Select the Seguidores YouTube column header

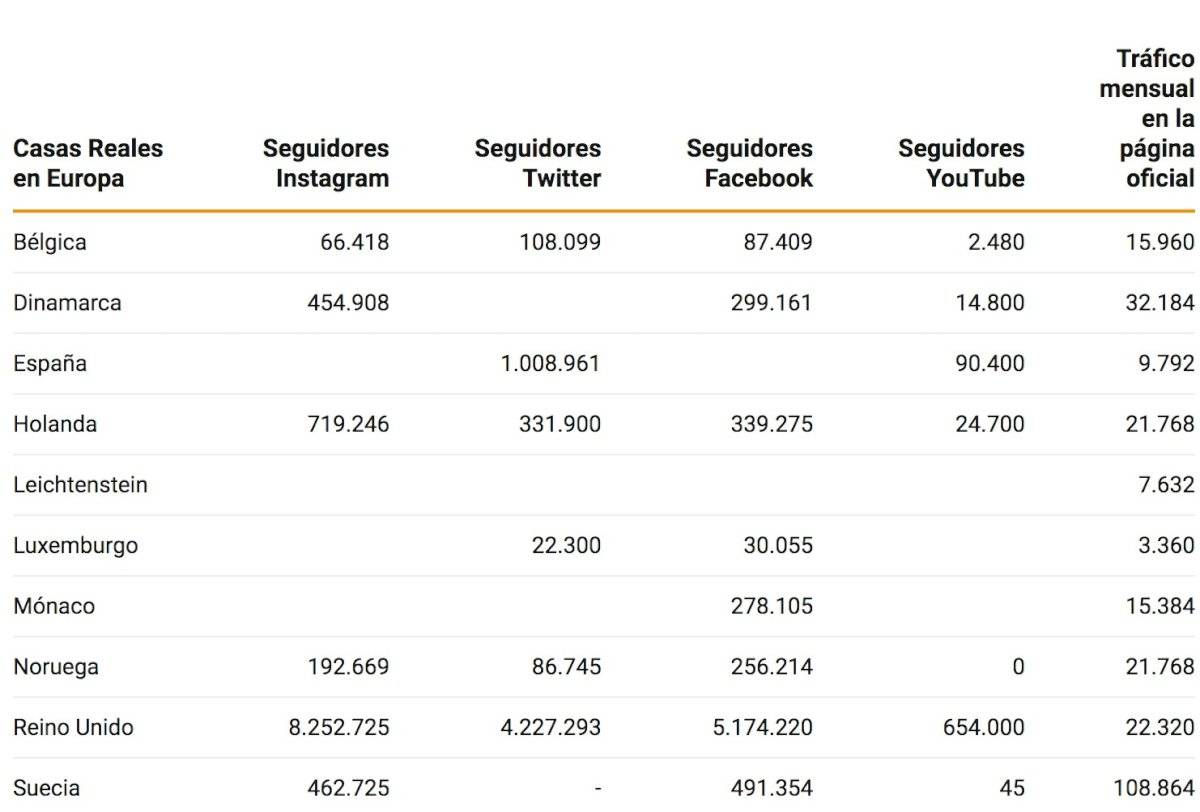[962, 163]
